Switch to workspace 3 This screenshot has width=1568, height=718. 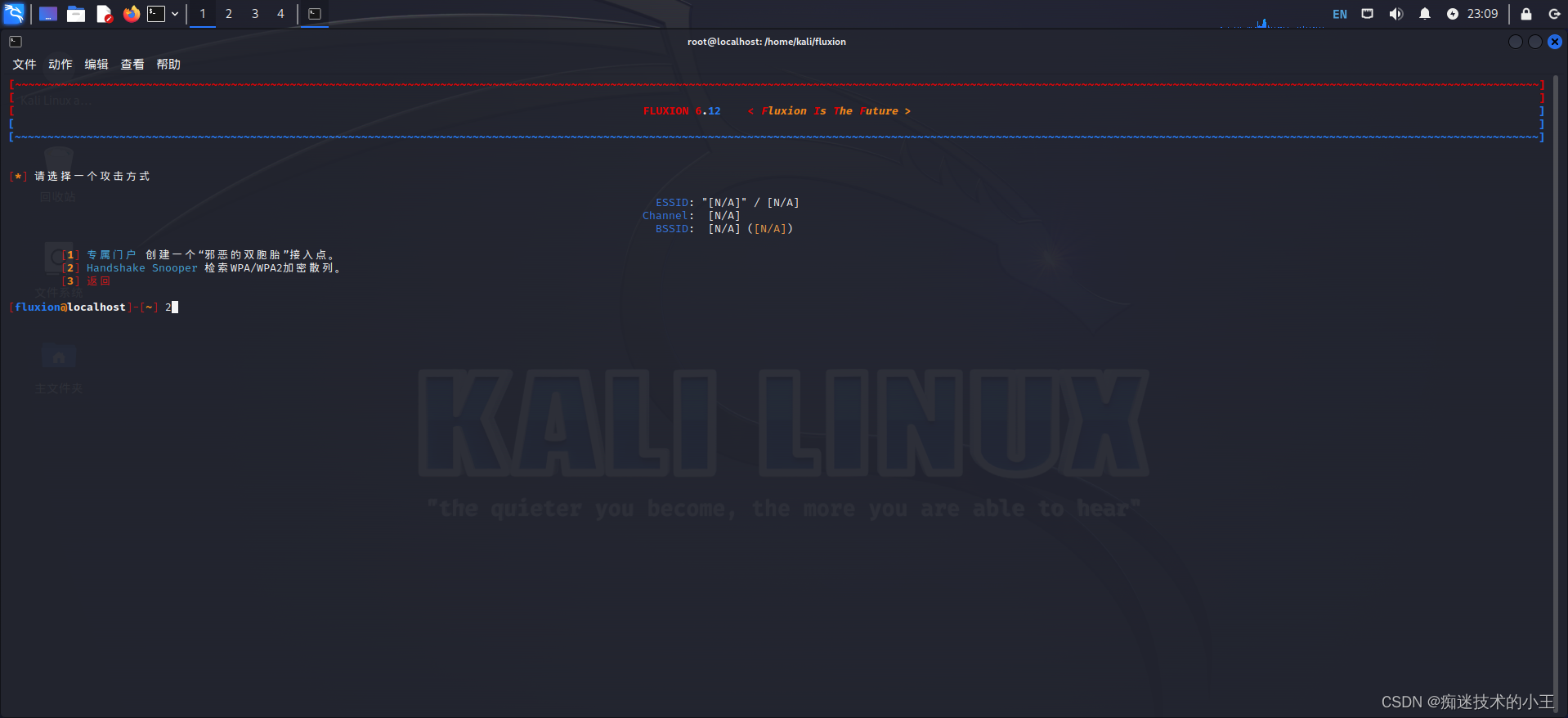(x=255, y=14)
